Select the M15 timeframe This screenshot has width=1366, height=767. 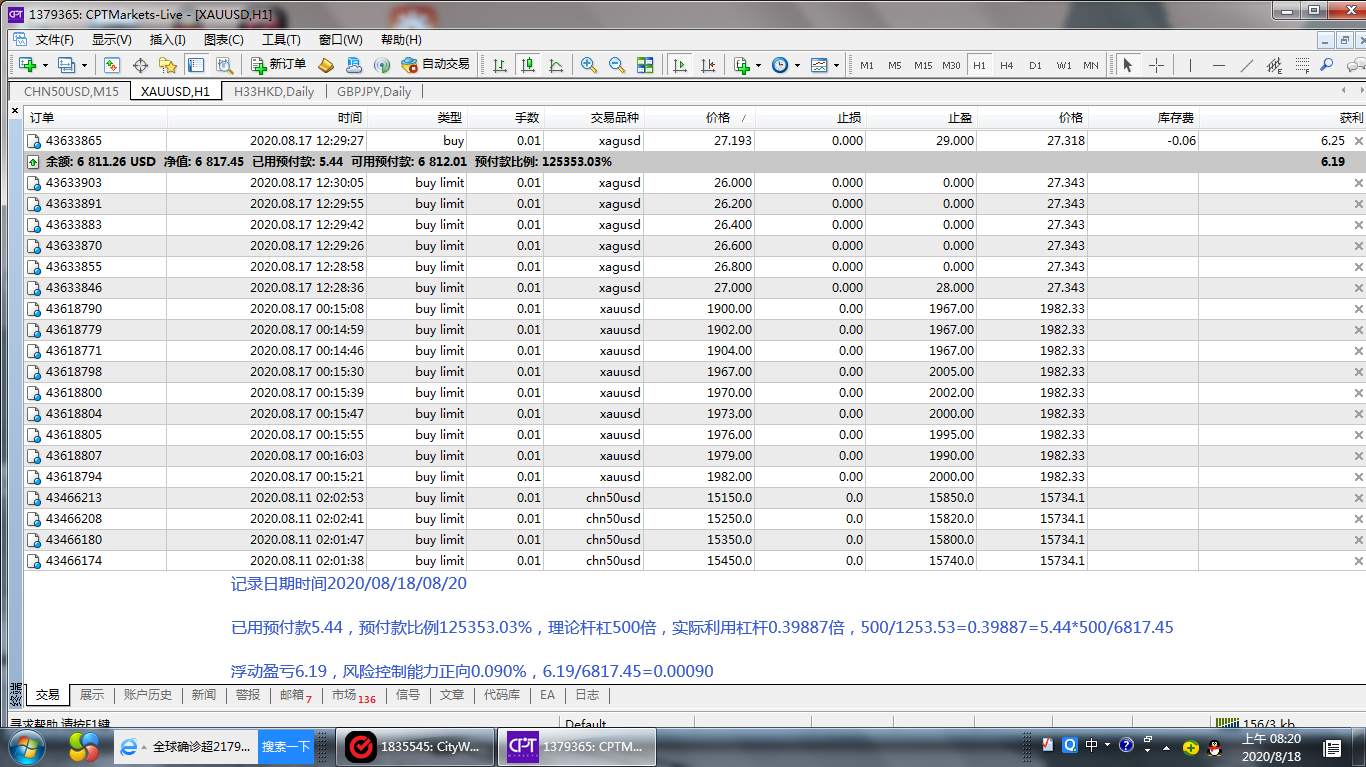(x=923, y=65)
